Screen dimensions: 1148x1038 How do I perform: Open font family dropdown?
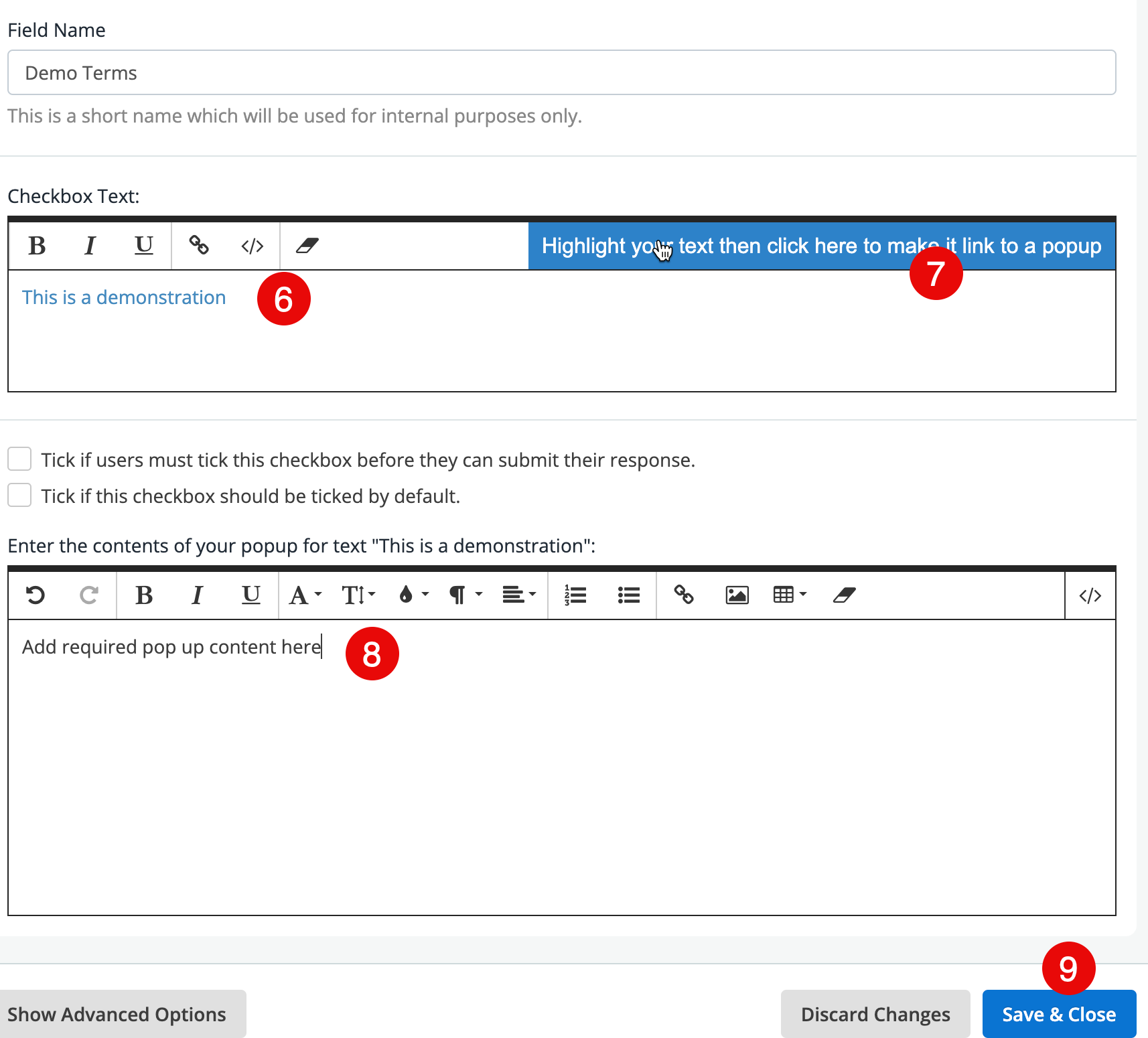[305, 595]
